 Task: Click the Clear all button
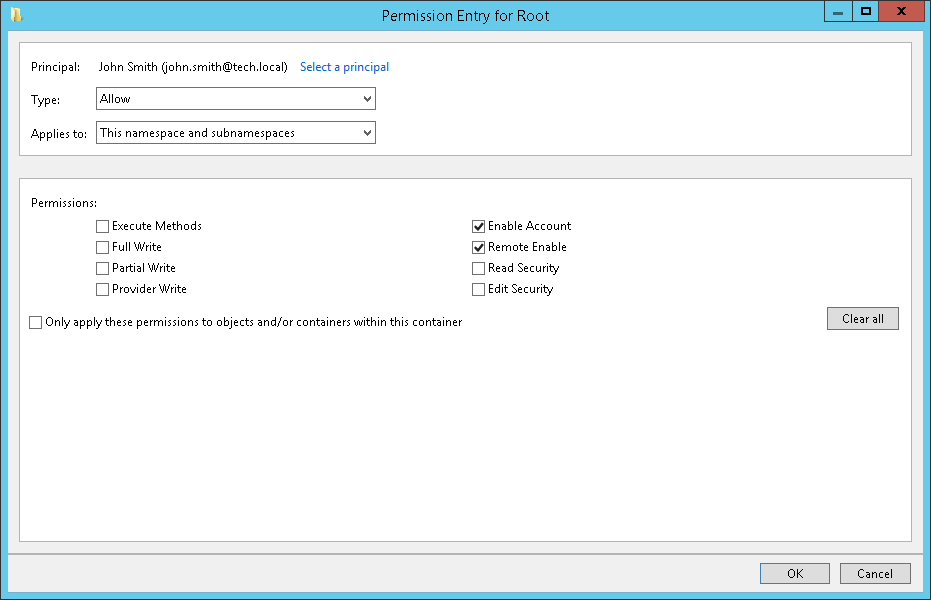pyautogui.click(x=862, y=318)
